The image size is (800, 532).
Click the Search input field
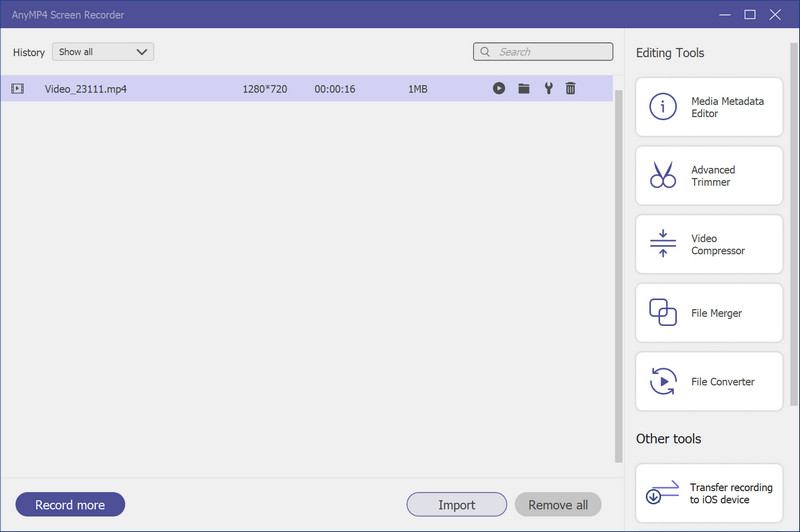(x=552, y=52)
